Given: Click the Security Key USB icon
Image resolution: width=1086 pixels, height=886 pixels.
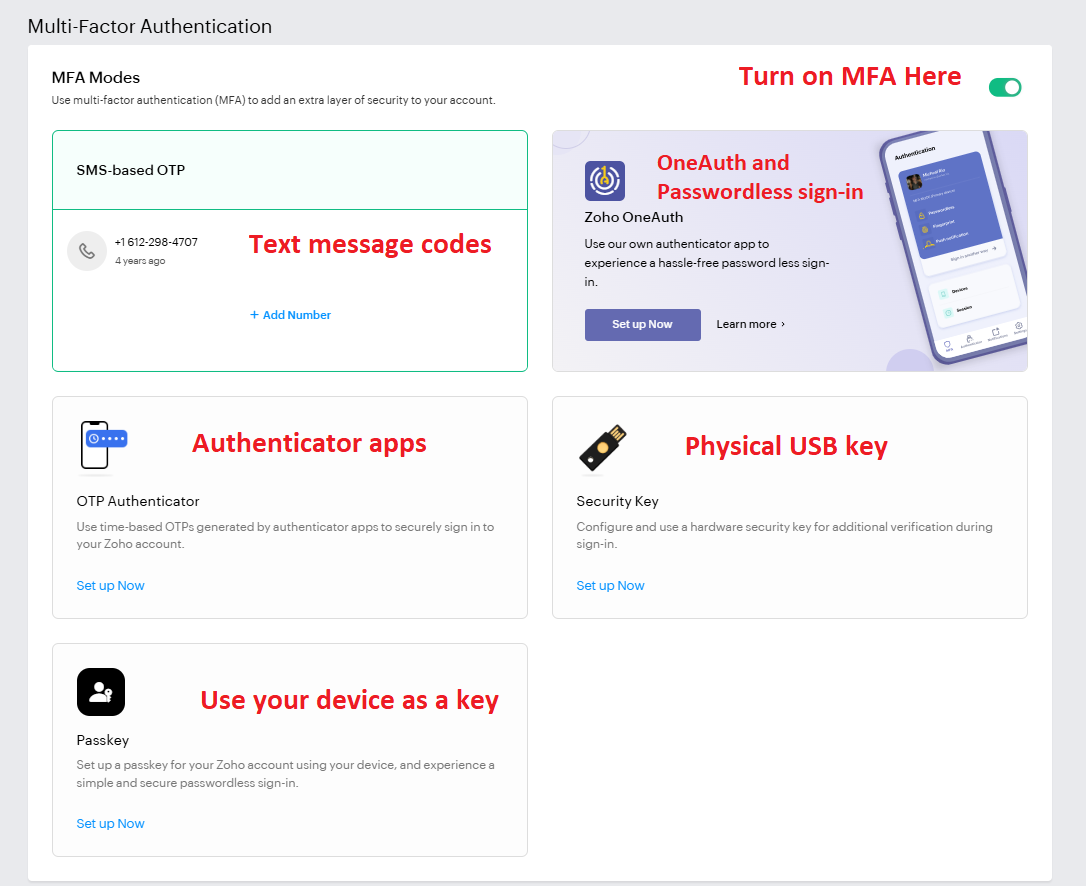Looking at the screenshot, I should 603,448.
